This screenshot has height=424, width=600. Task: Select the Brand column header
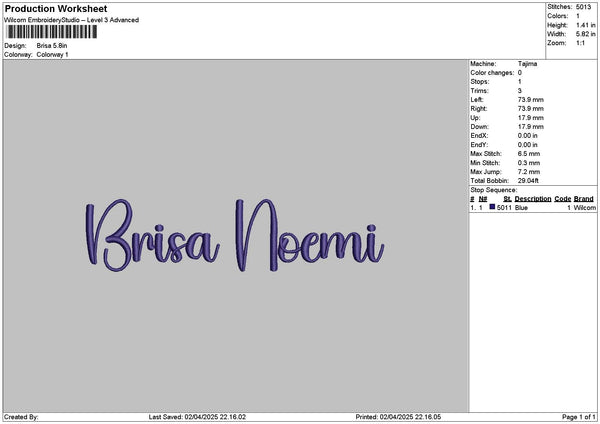tap(584, 199)
